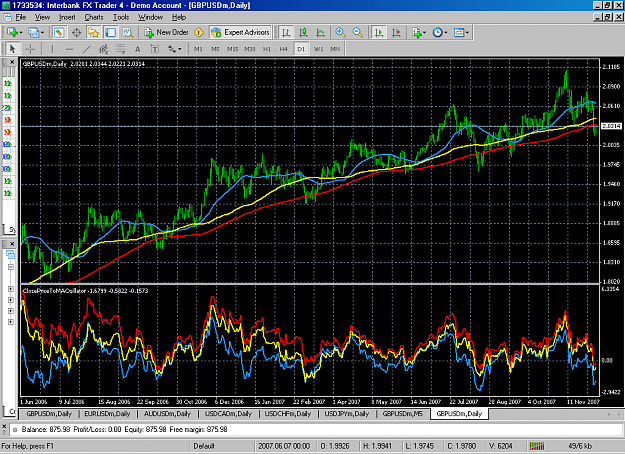Screen dimensions: 625x454
Task: Open the Data Window crosshair-target icon
Action: click(76, 33)
